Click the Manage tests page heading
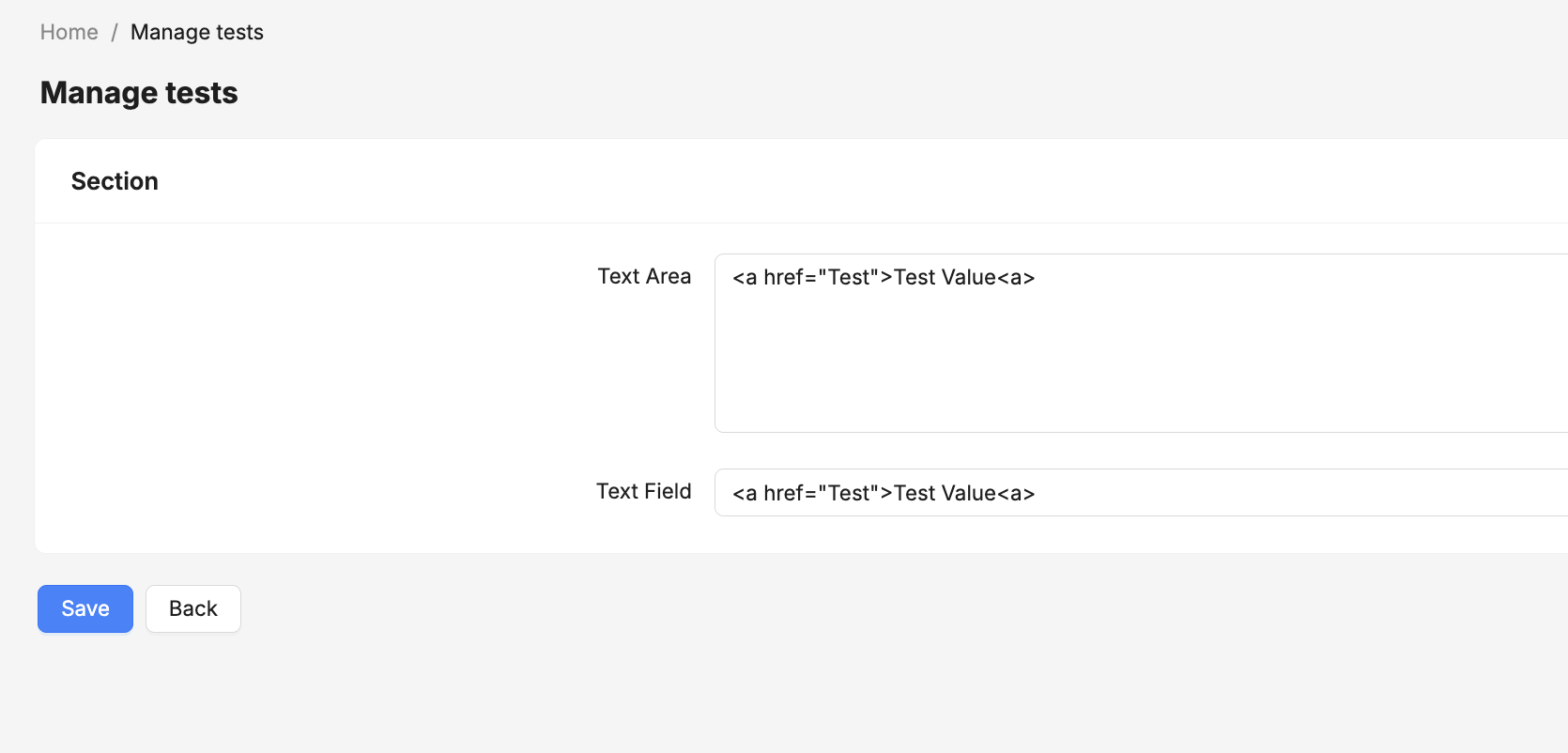Image resolution: width=1568 pixels, height=753 pixels. coord(139,93)
